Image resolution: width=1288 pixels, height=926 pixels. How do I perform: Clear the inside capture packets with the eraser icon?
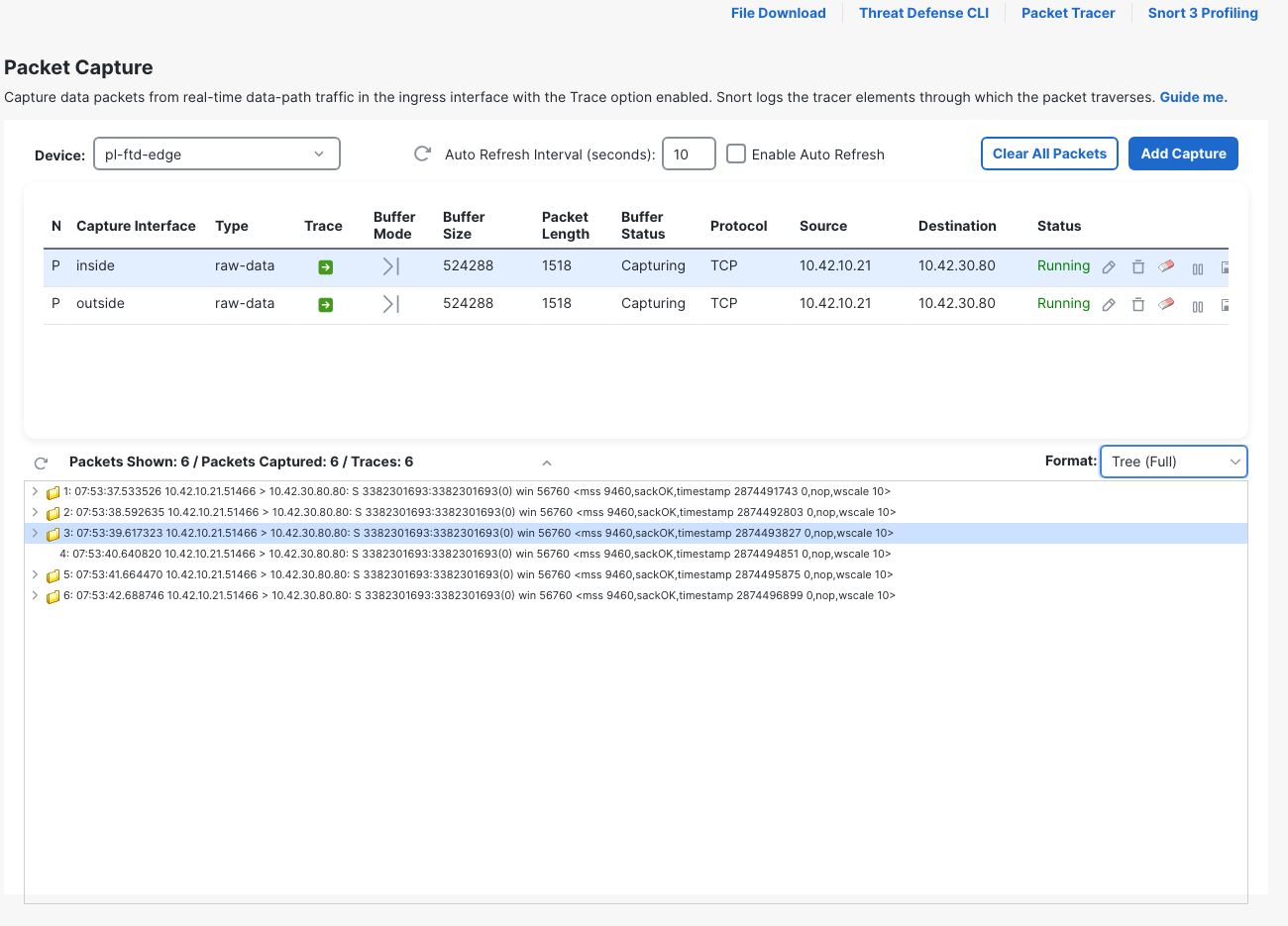coord(1166,266)
